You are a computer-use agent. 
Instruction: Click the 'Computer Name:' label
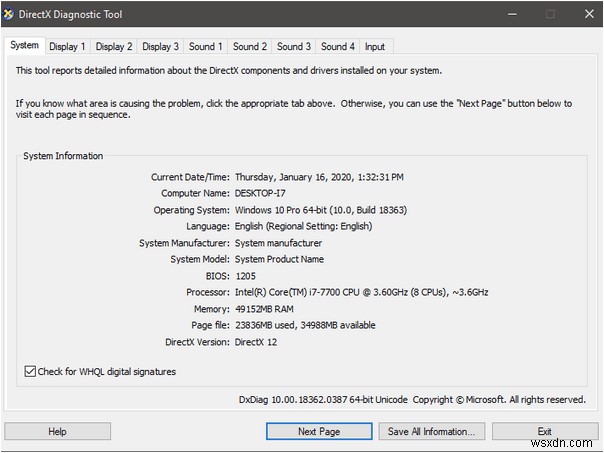coord(195,193)
